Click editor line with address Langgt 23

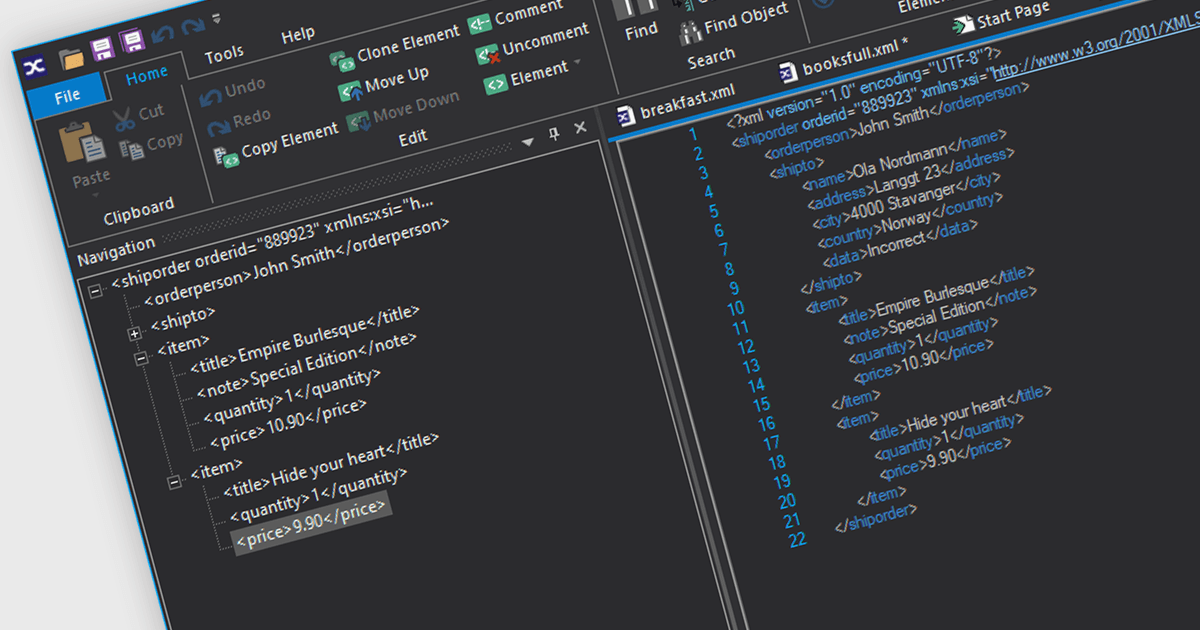(x=911, y=181)
